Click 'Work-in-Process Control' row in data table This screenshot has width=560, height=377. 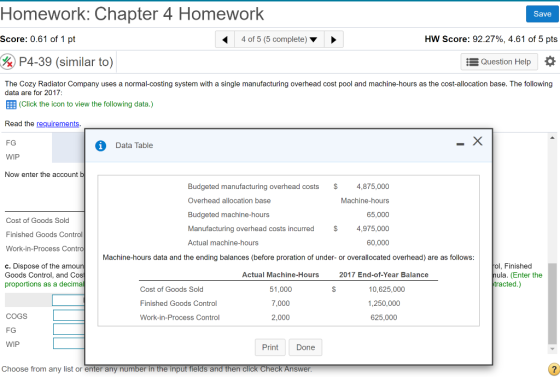tap(288, 317)
